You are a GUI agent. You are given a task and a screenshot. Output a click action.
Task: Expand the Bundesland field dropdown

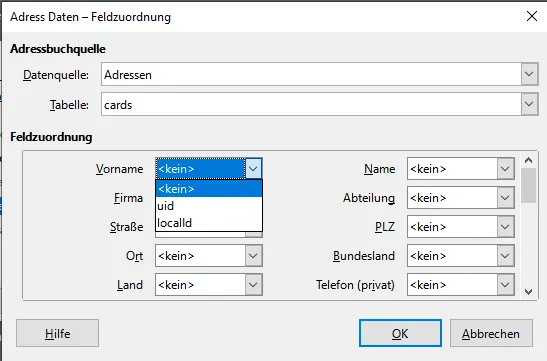click(505, 256)
